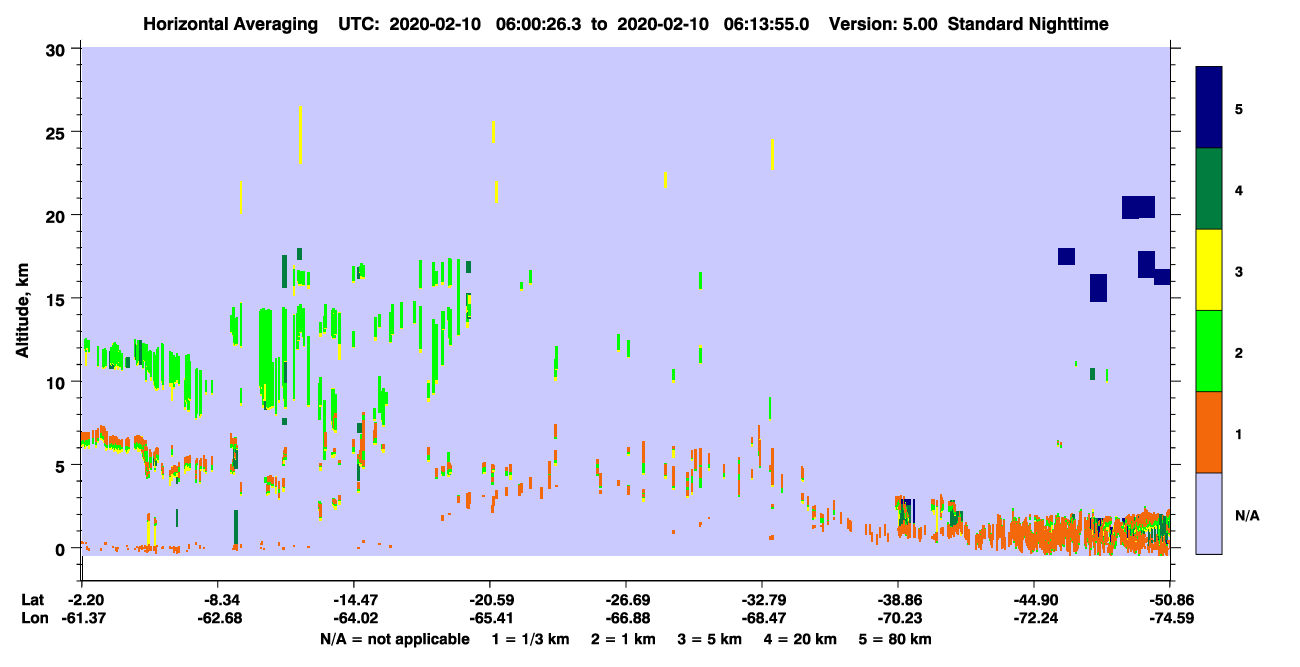Click the lavender N/A color bar segment
The width and height of the screenshot is (1300, 667).
pyautogui.click(x=1209, y=513)
